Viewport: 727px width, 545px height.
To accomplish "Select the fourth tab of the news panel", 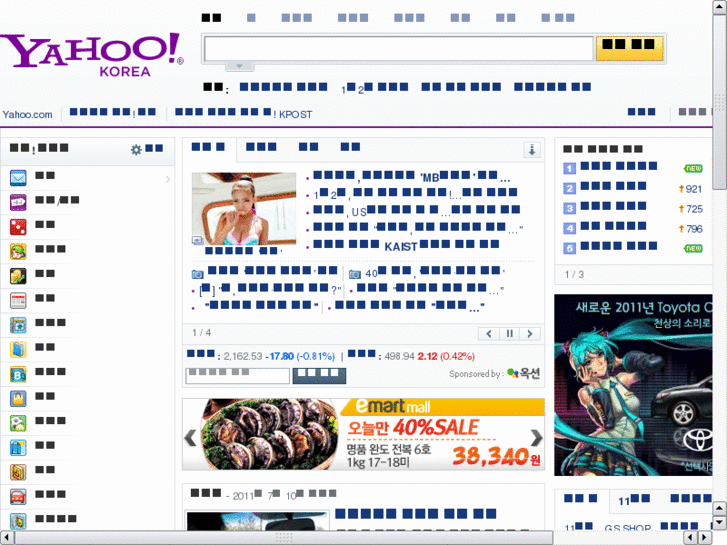I will 350,147.
